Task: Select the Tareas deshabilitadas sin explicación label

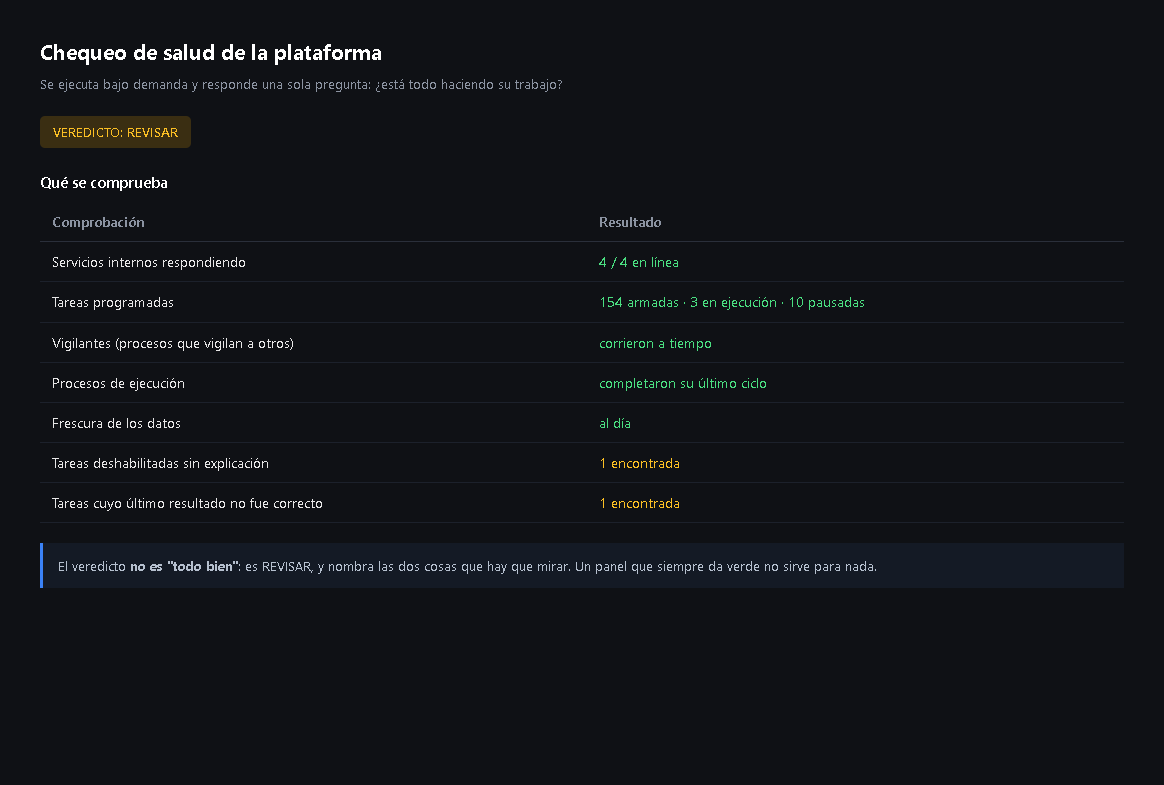Action: coord(160,463)
